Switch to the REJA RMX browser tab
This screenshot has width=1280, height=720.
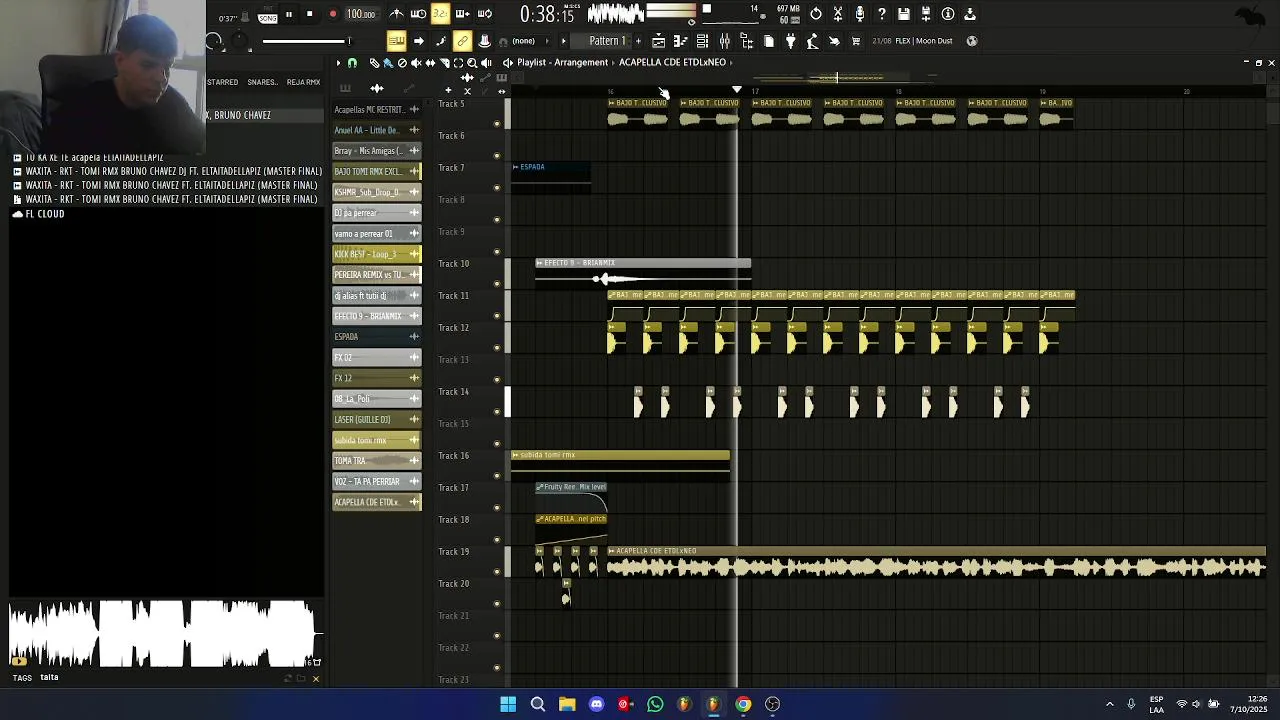coord(303,82)
